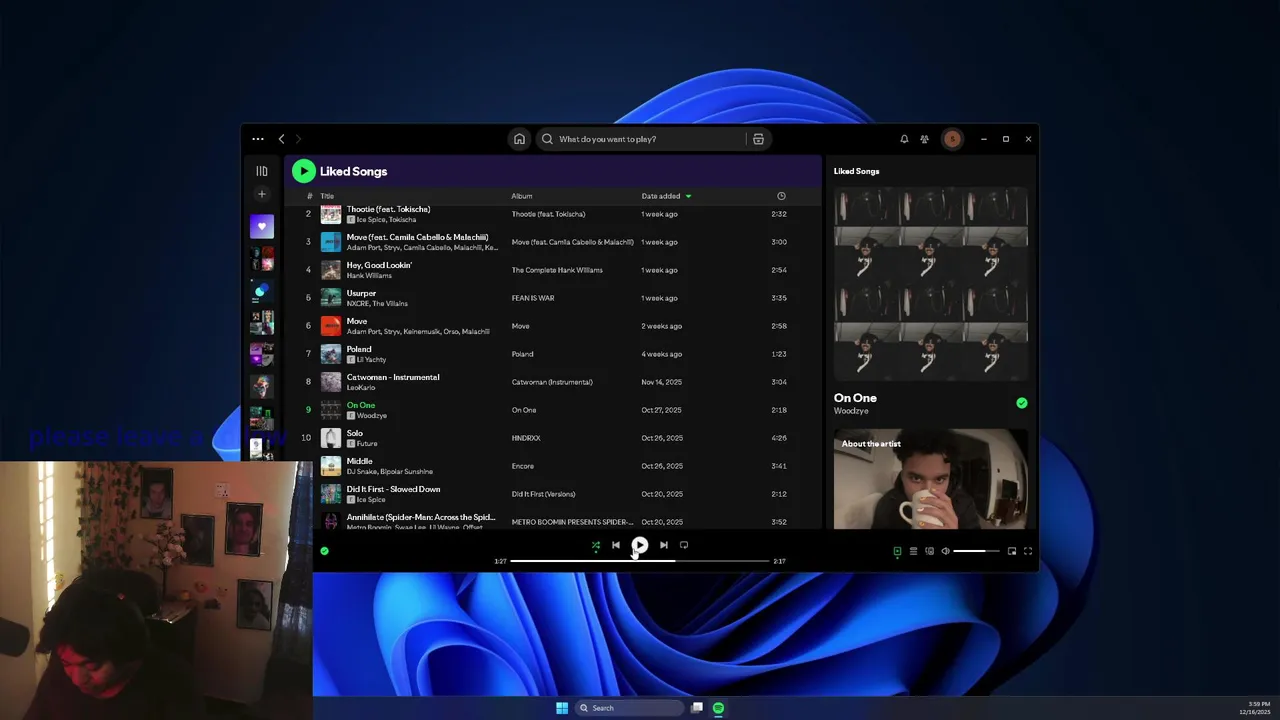Screen dimensions: 1280x720
Task: Collapse Your Library sidebar icon
Action: click(262, 171)
